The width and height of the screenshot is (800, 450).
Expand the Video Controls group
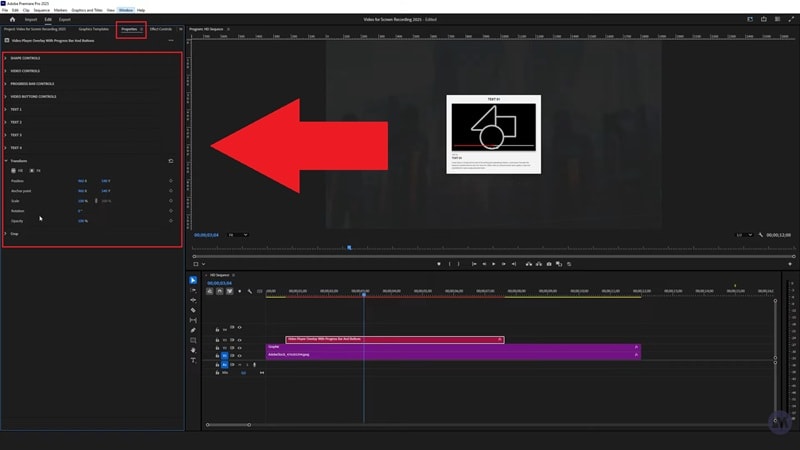click(6, 71)
